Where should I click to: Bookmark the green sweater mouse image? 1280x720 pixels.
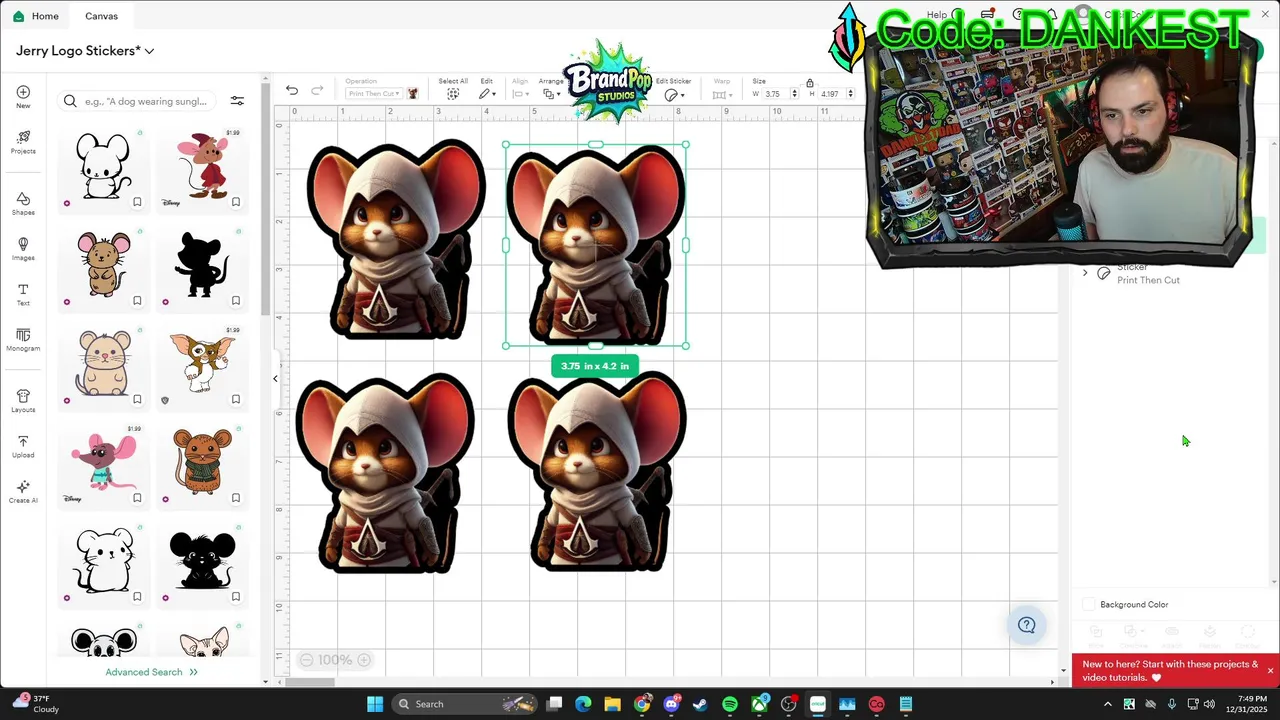click(x=236, y=498)
